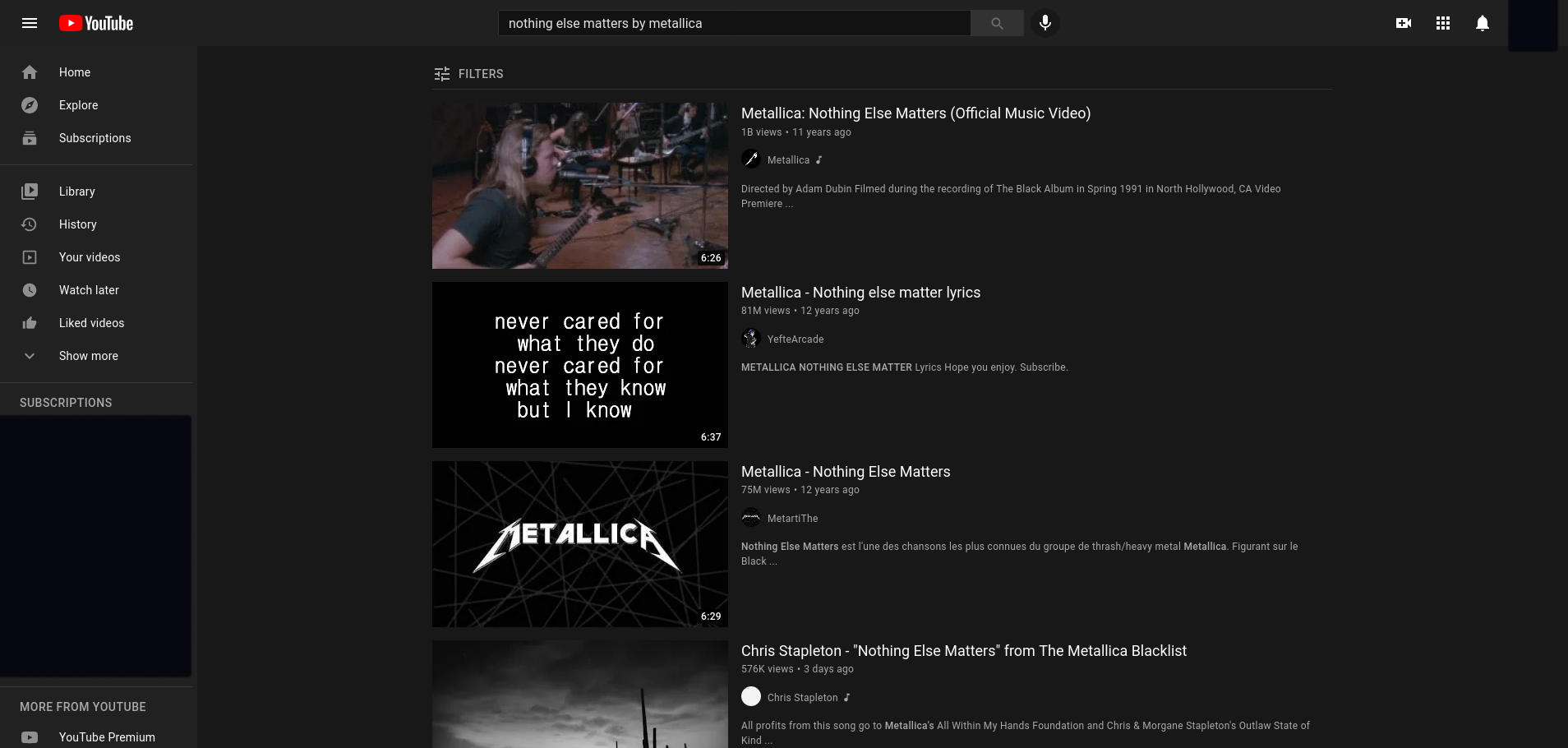Click the YouTube apps grid icon
This screenshot has height=748, width=1568.
[x=1442, y=23]
